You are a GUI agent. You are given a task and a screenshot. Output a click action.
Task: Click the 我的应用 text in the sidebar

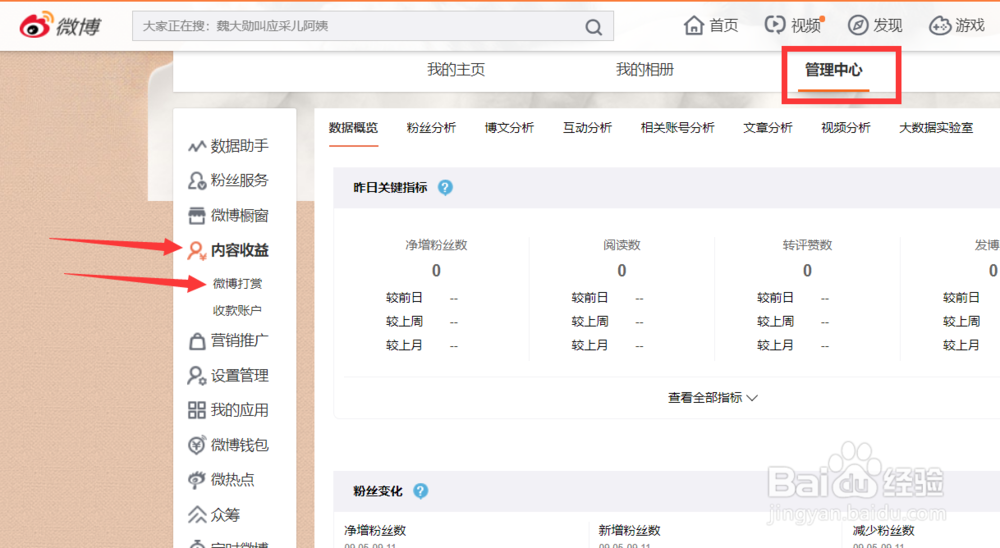[x=240, y=410]
